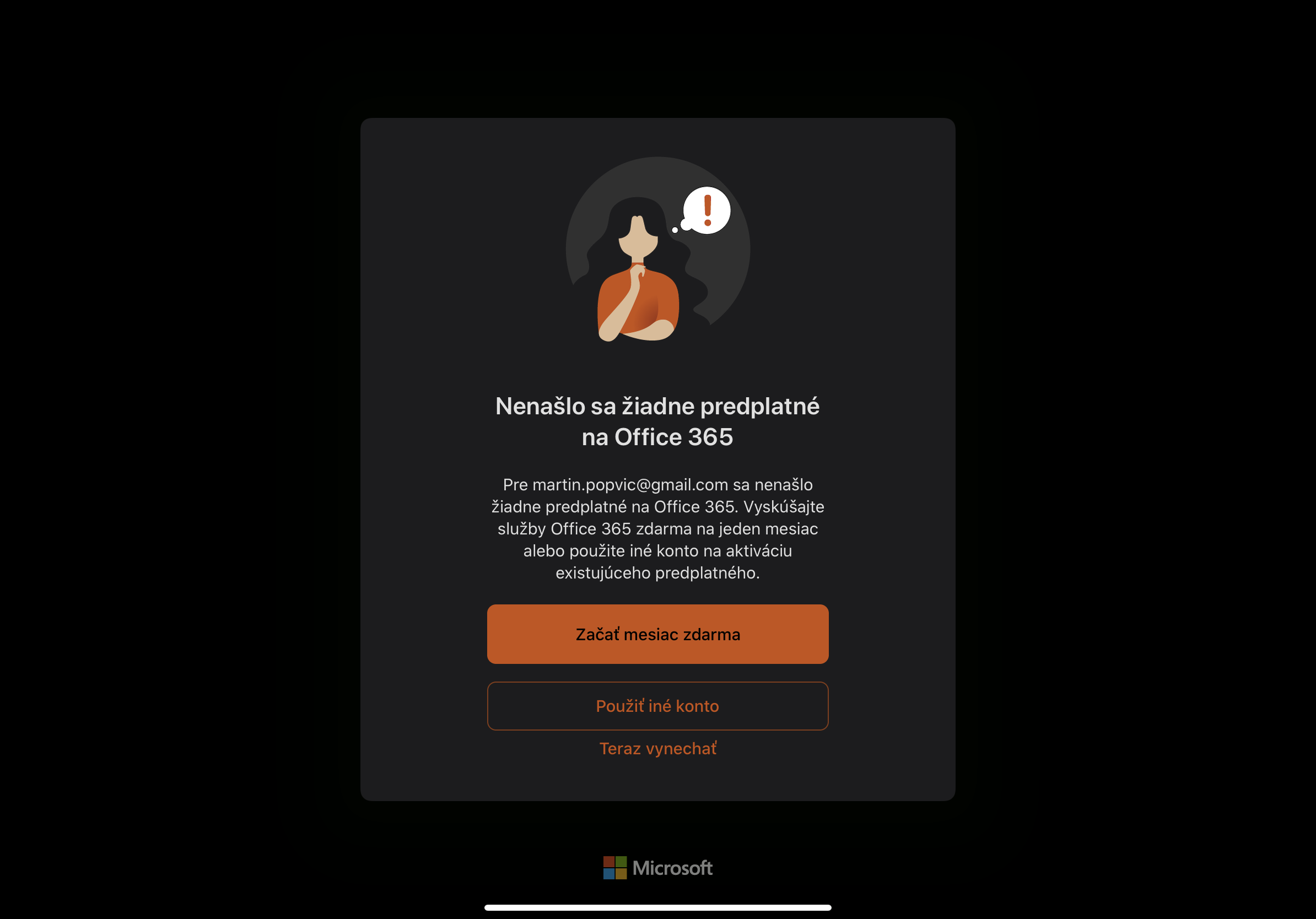Image resolution: width=1316 pixels, height=919 pixels.
Task: Click the heading line Nenašlo sa žiadne predplatné
Action: pos(657,406)
